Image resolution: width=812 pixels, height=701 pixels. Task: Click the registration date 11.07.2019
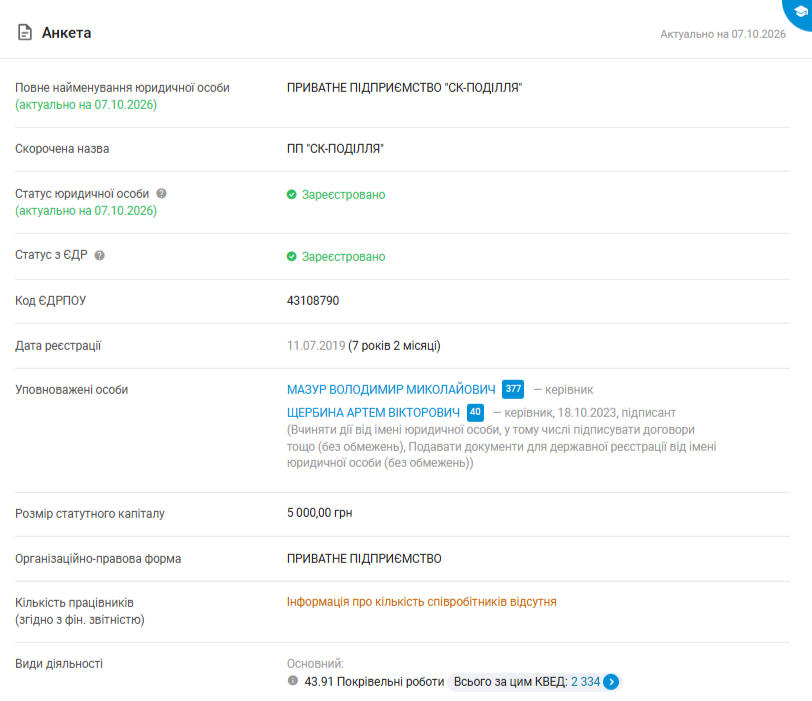[316, 346]
